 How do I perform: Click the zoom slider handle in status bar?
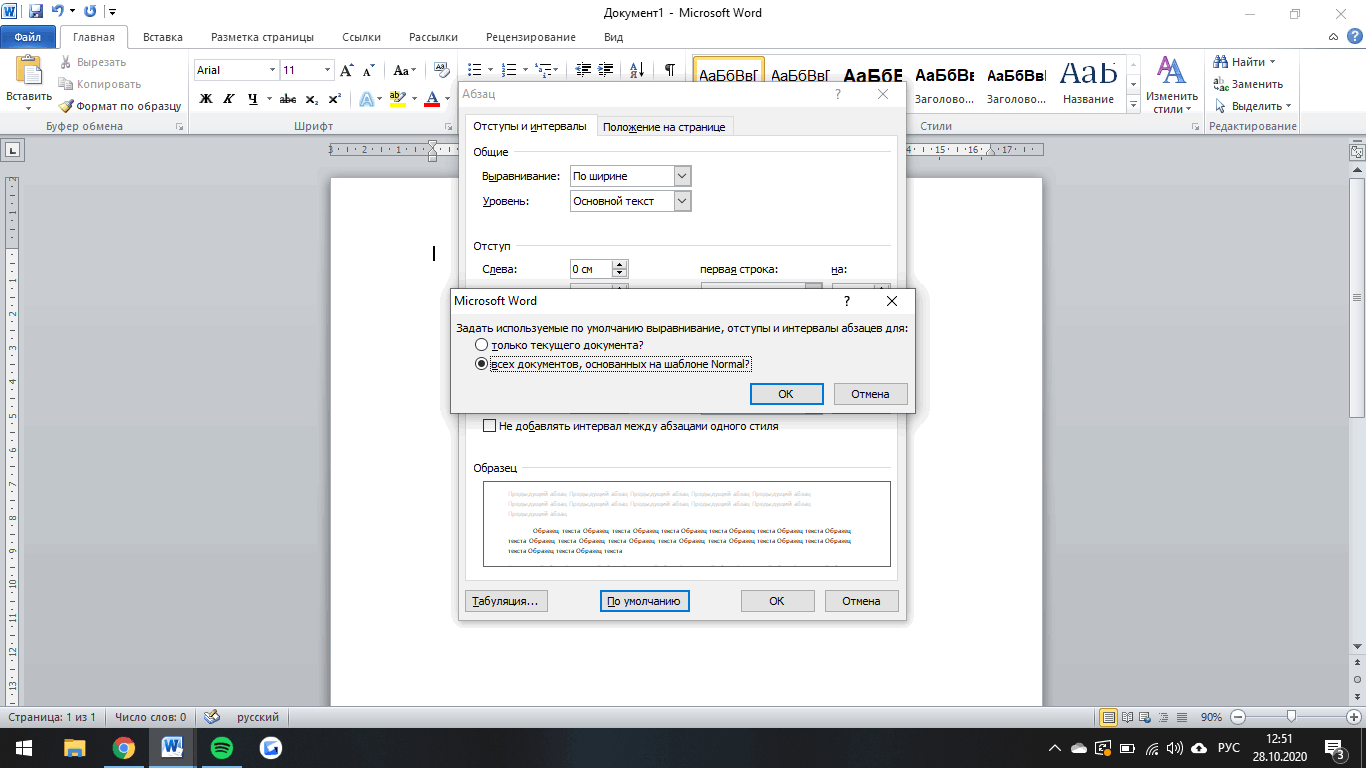pyautogui.click(x=1292, y=717)
